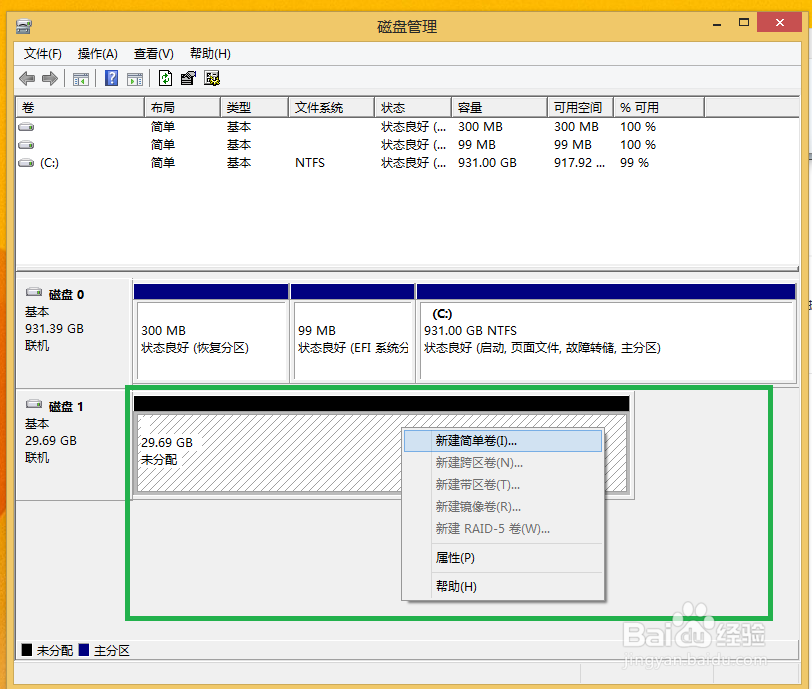Click the forward navigation arrow icon

coord(52,78)
